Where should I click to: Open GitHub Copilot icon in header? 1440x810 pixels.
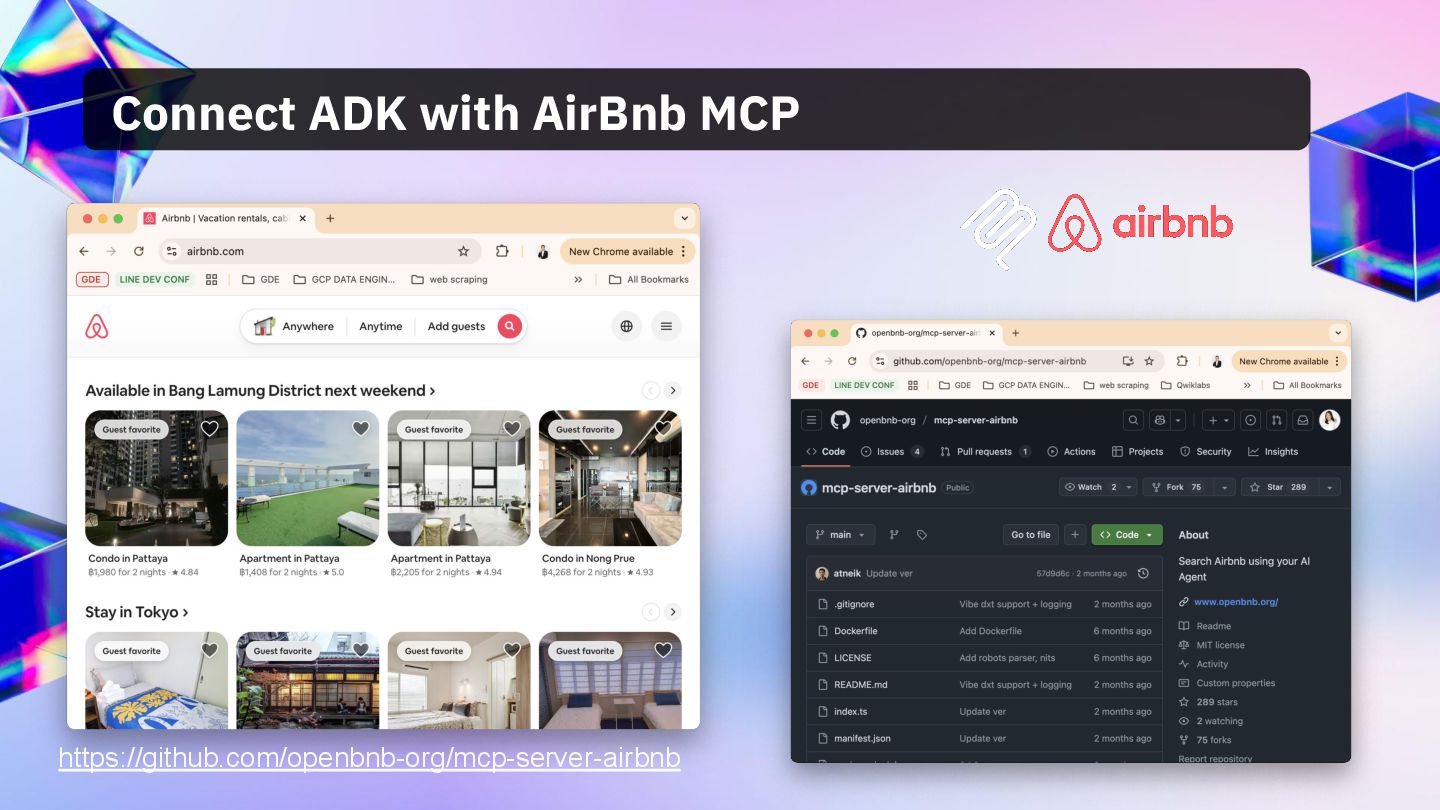click(1159, 420)
